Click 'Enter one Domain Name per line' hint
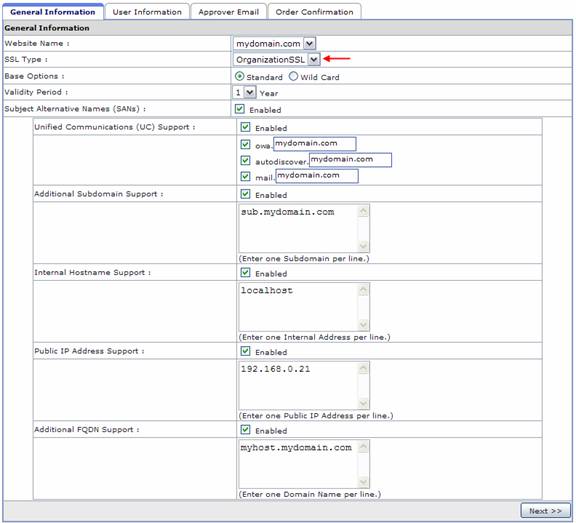The image size is (576, 523). point(310,494)
